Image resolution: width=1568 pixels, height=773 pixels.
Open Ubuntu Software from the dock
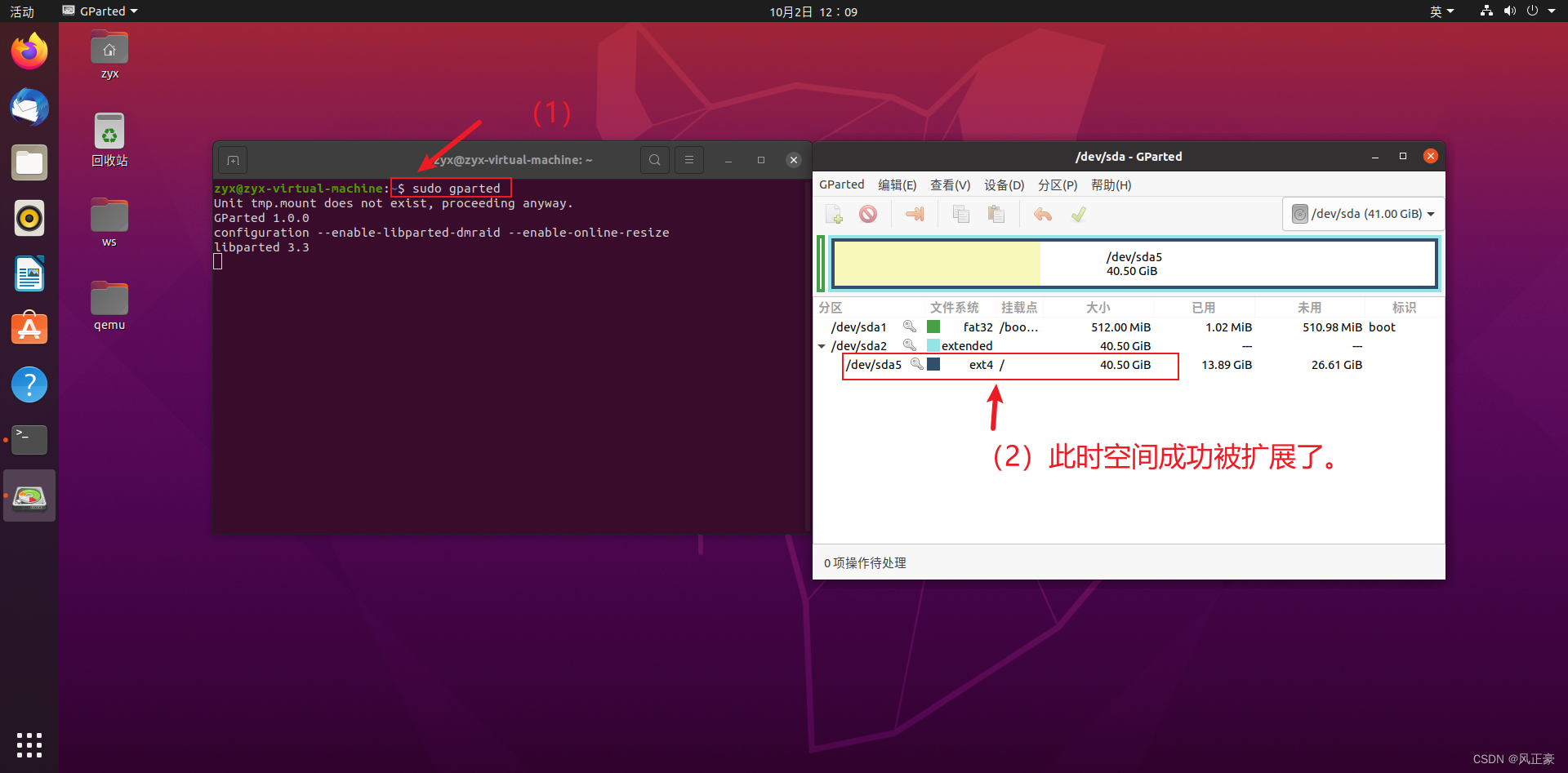[29, 329]
